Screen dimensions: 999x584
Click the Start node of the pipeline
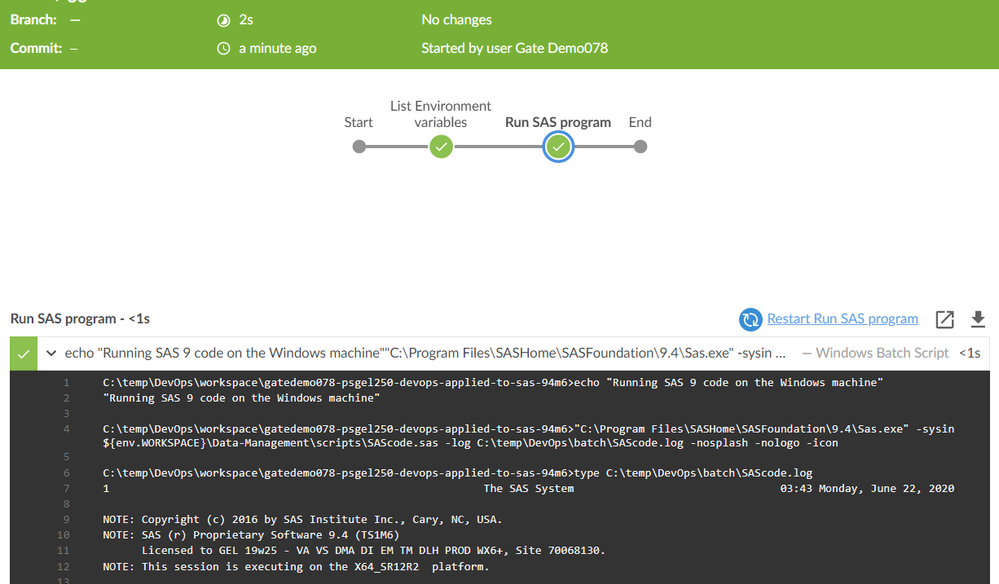359,147
